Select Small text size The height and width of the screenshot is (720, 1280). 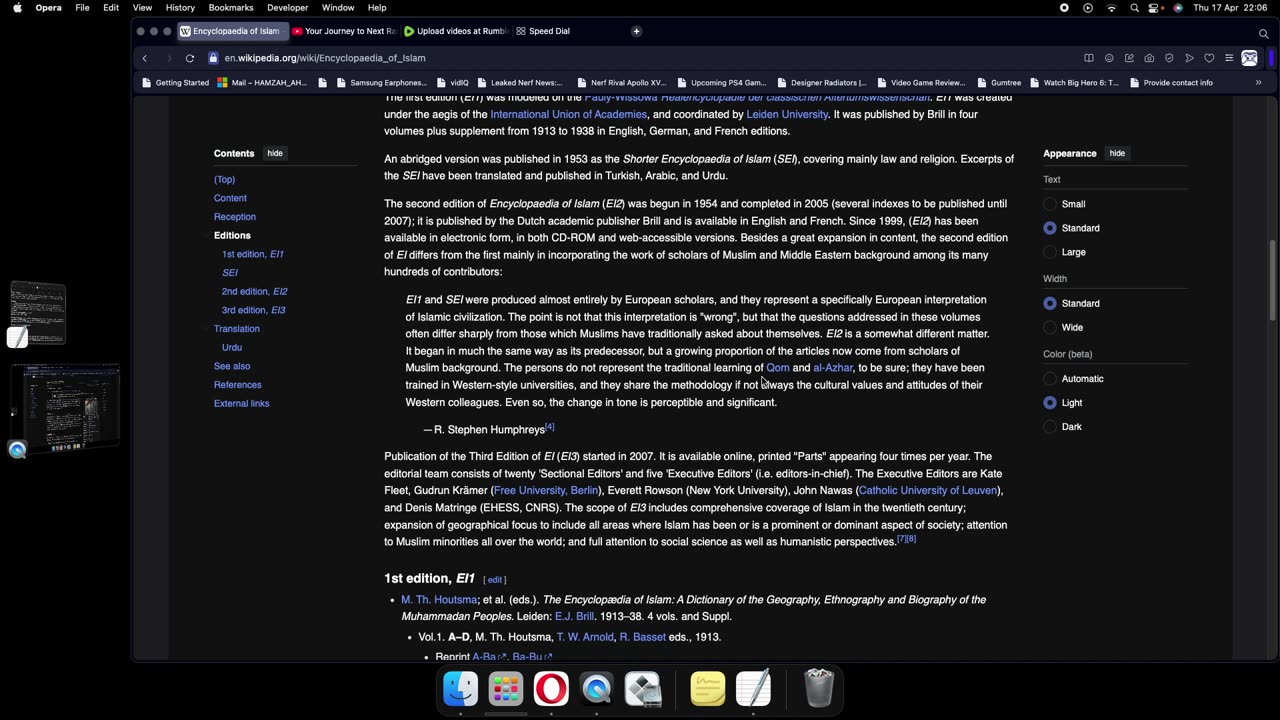[x=1050, y=204]
